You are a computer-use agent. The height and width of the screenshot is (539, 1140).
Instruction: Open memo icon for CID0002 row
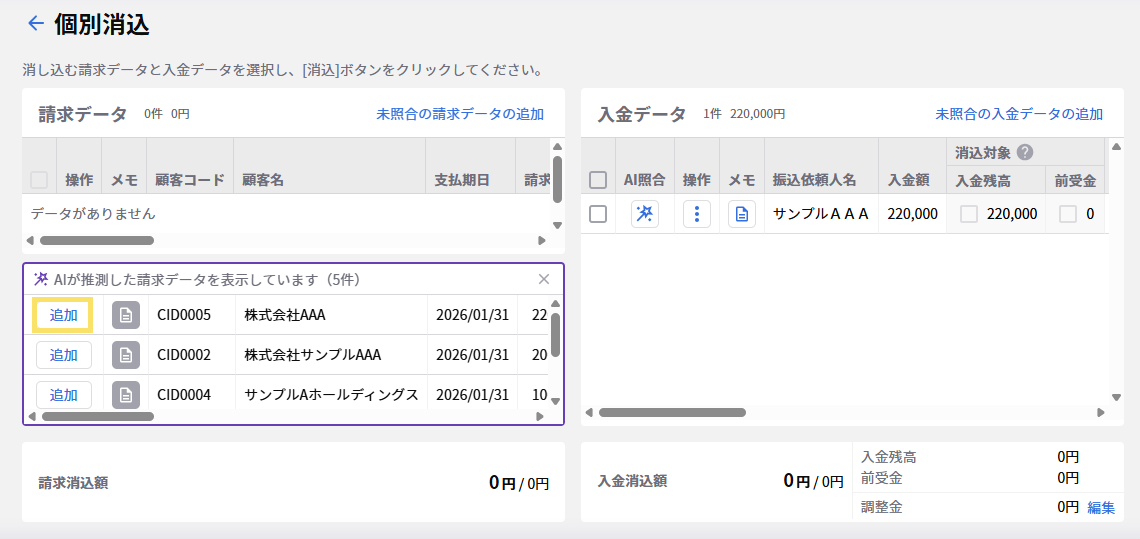tap(125, 355)
